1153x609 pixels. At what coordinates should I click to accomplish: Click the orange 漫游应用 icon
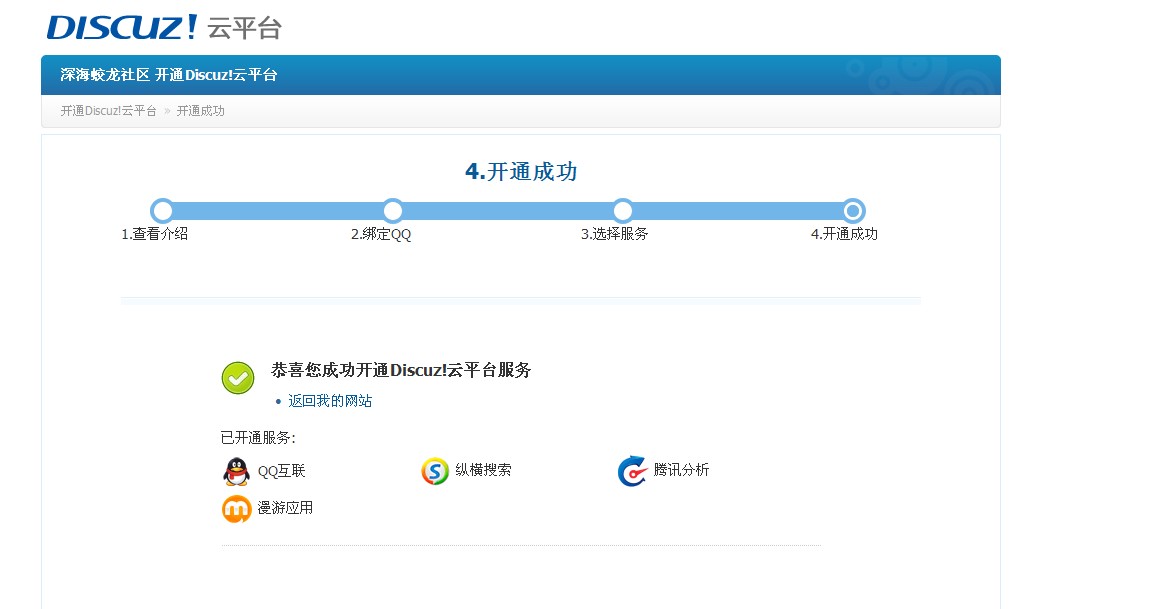(x=236, y=509)
